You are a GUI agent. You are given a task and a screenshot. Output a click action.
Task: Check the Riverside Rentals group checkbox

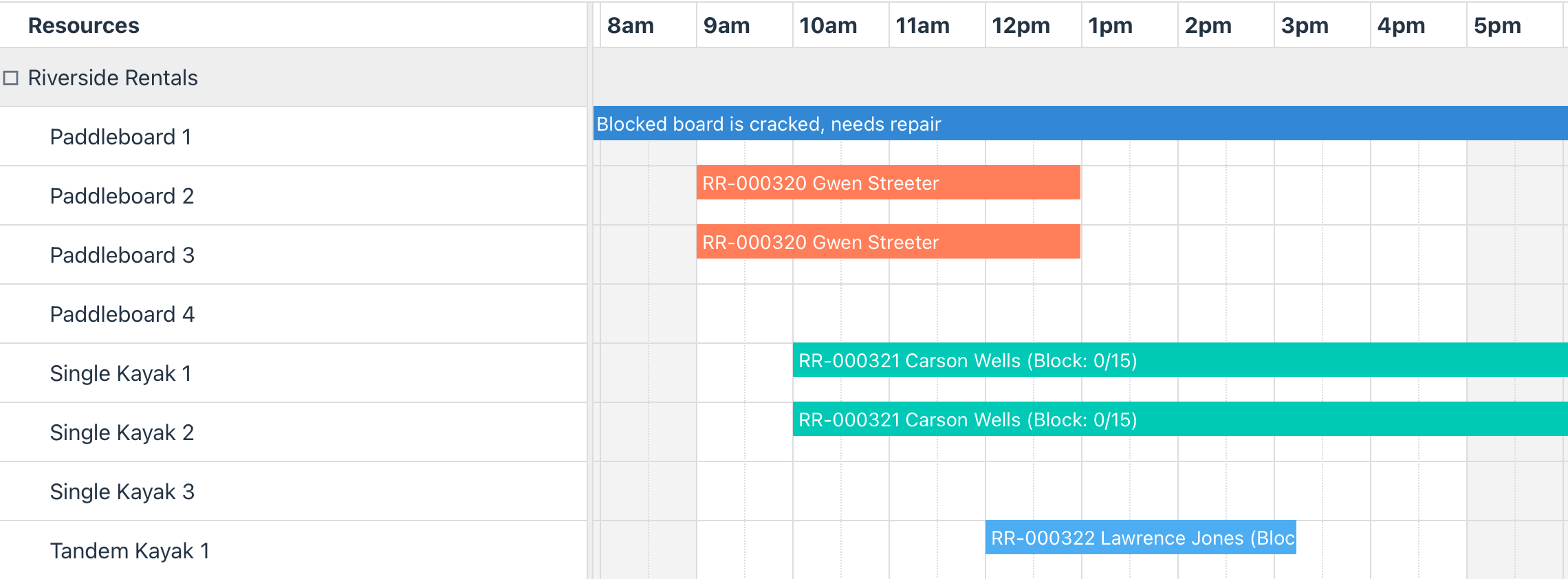(x=10, y=78)
